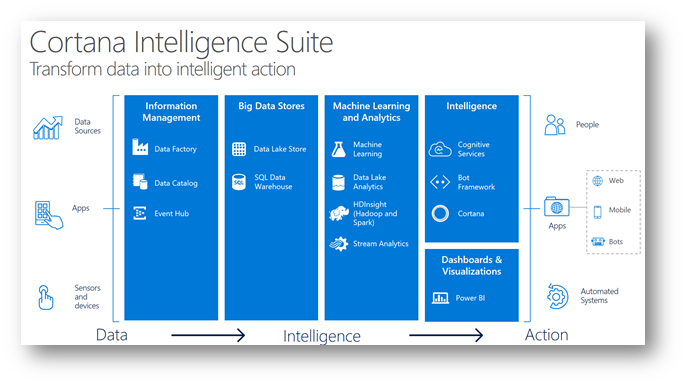
Task: Click the Cognitive Services cloud icon
Action: point(440,149)
